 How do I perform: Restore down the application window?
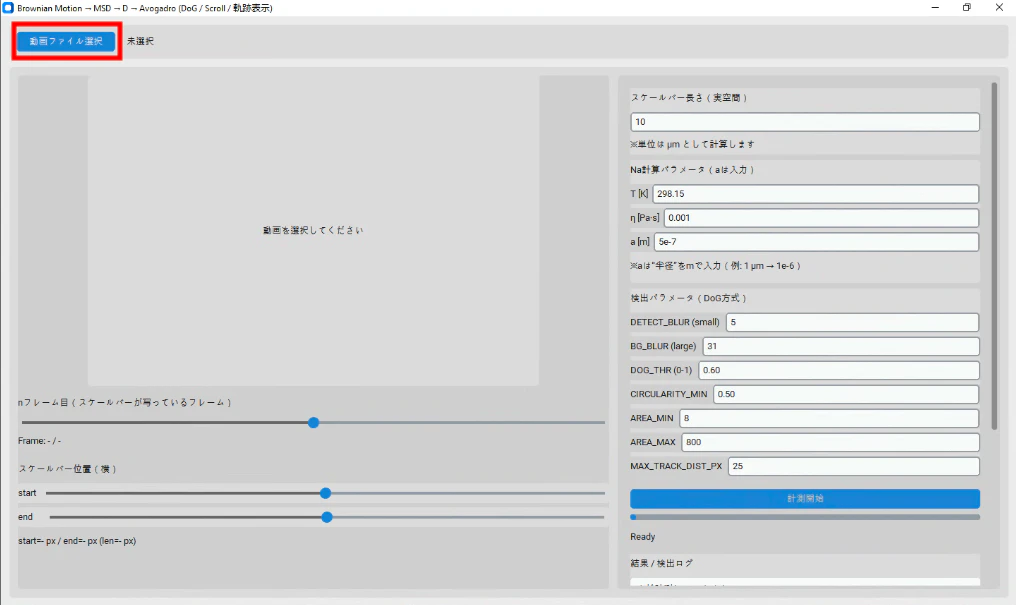click(967, 8)
